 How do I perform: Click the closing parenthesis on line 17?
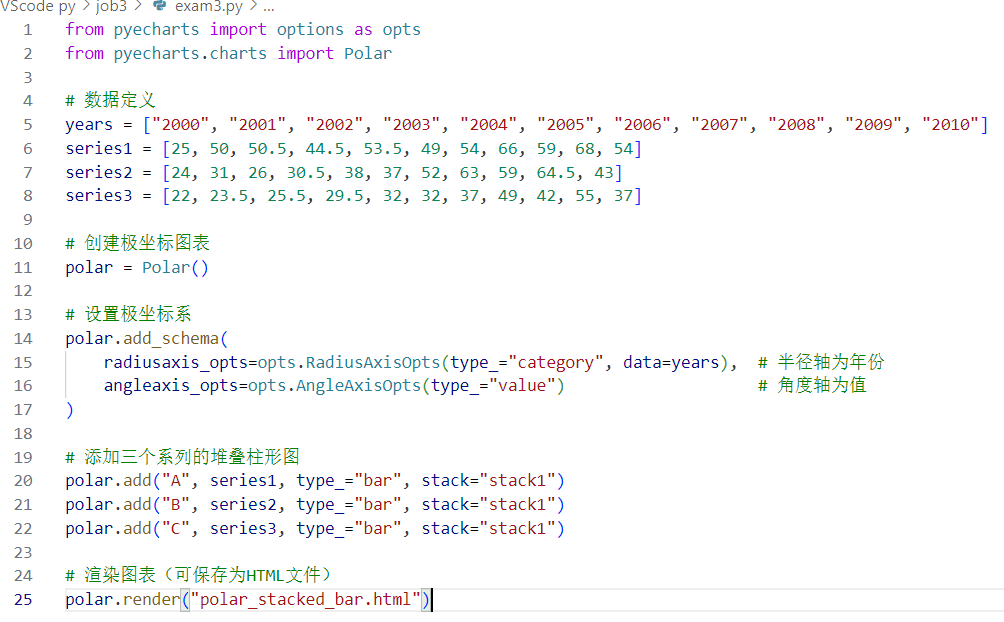click(x=70, y=410)
